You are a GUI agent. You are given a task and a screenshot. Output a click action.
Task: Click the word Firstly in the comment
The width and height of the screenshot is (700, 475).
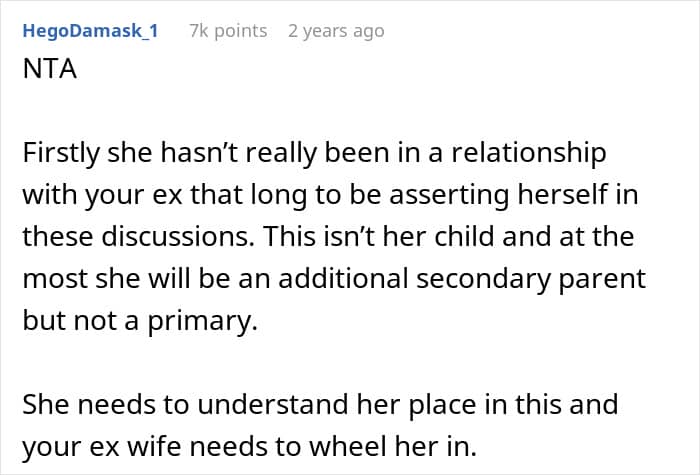pyautogui.click(x=61, y=153)
